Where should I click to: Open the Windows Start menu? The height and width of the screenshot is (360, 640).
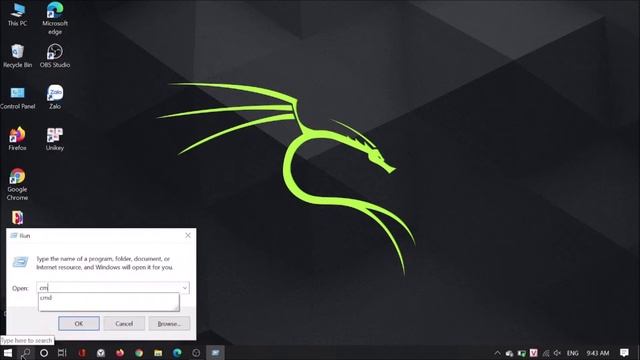pos(8,353)
